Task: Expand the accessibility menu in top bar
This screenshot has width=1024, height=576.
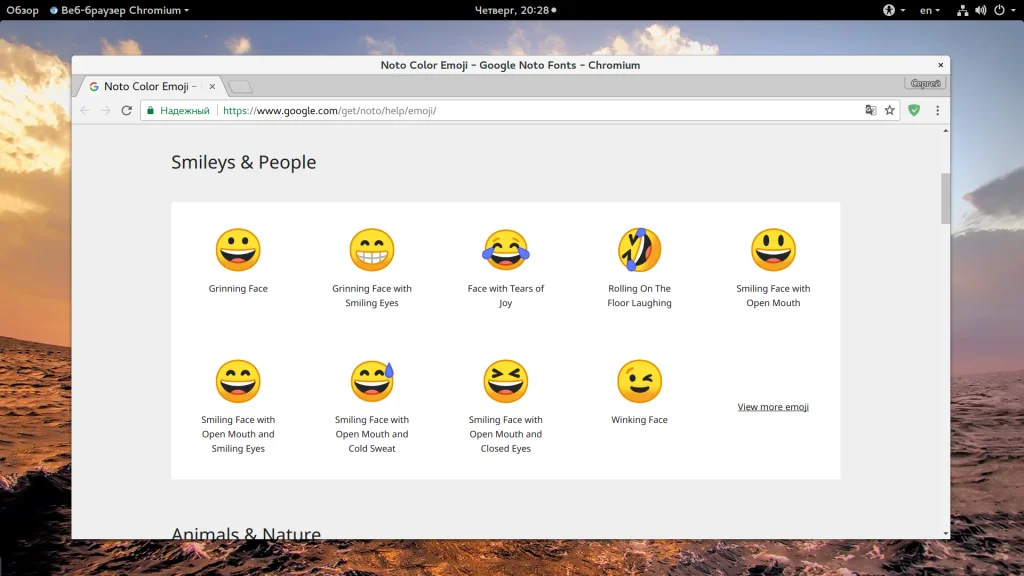Action: pos(893,10)
